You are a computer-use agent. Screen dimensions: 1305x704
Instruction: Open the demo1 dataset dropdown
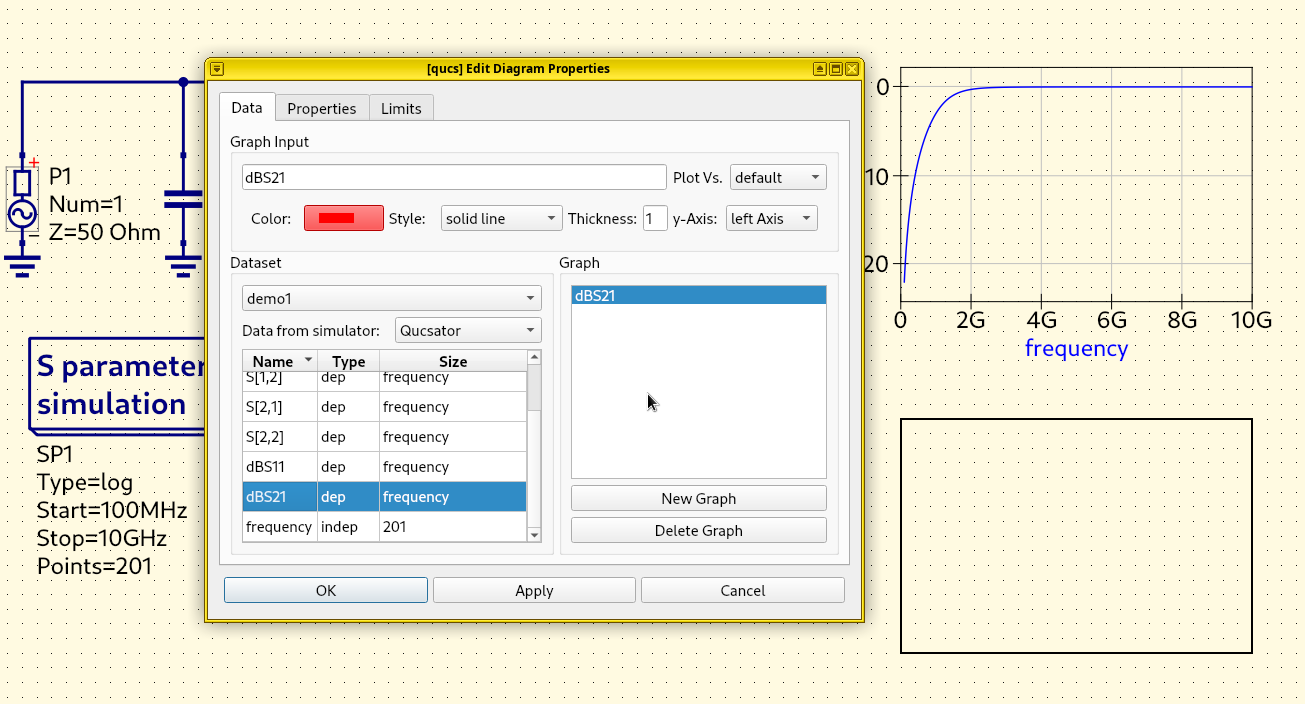(391, 299)
